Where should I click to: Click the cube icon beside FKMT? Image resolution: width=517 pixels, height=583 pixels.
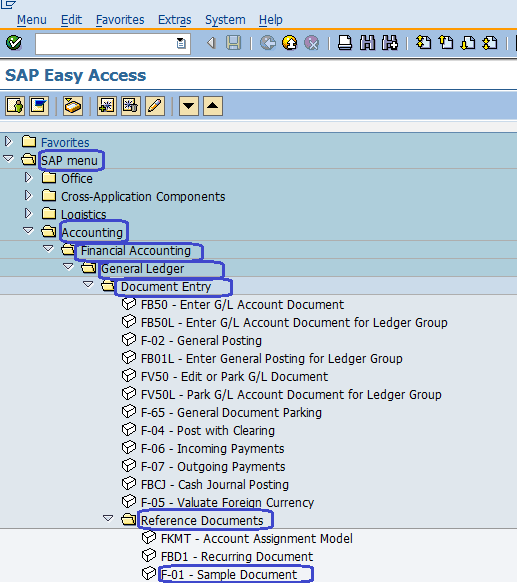point(149,538)
